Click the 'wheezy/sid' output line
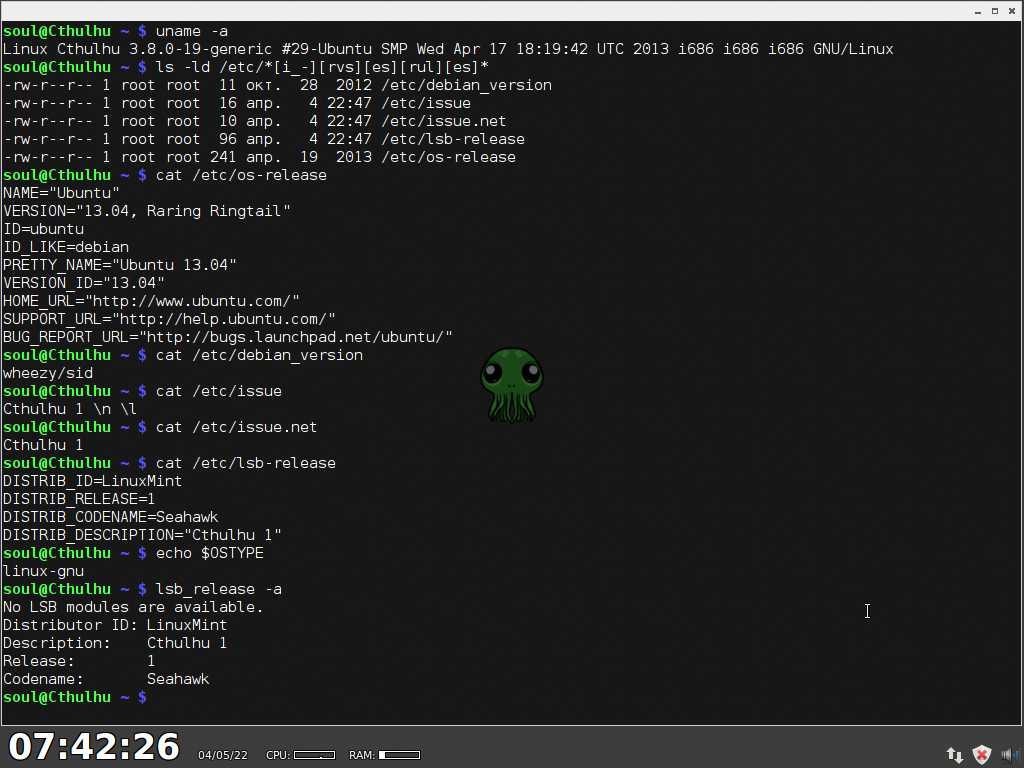The height and width of the screenshot is (768, 1024). [x=48, y=374]
